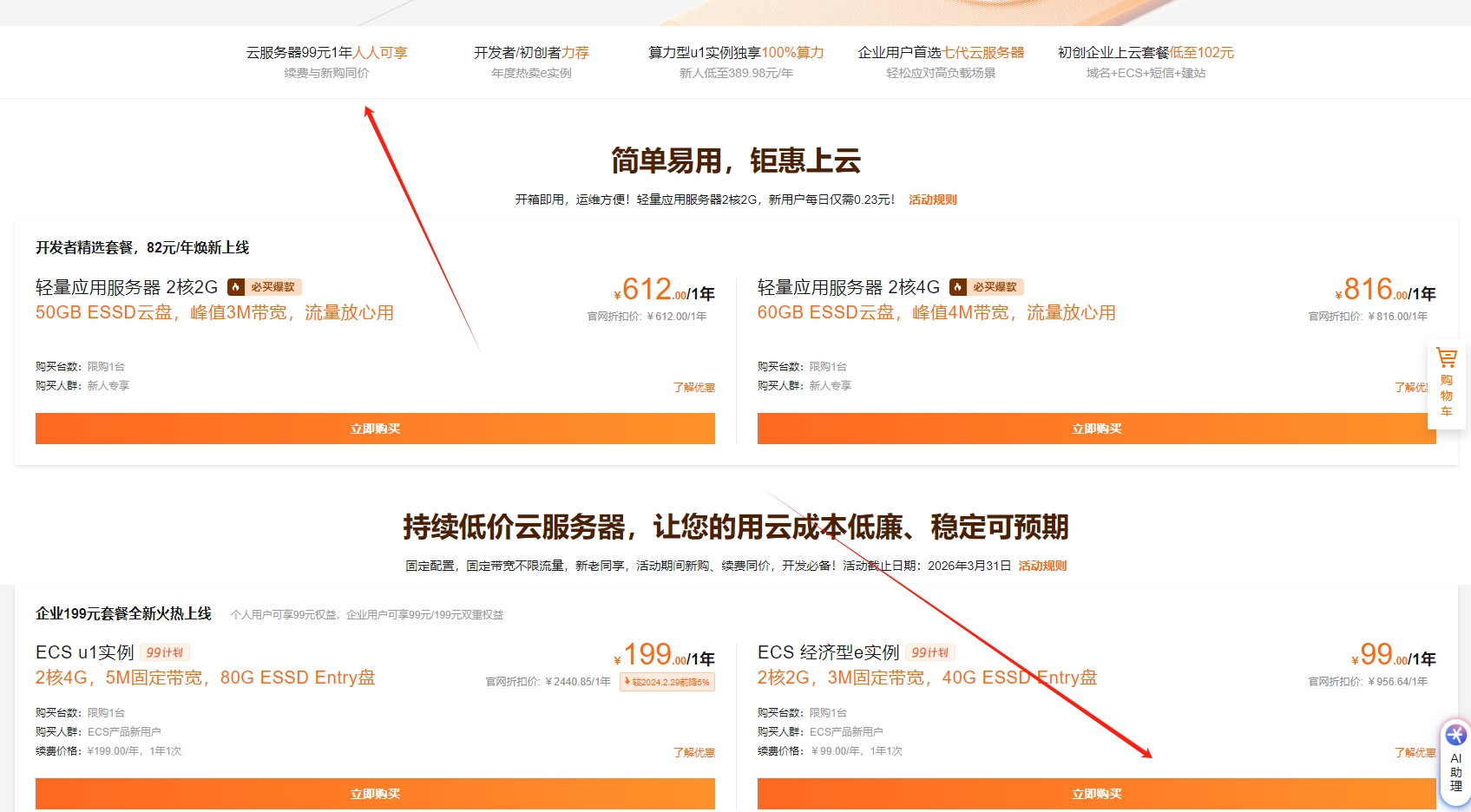
Task: Open 活动规则 link in 简单易用 section
Action: [932, 199]
